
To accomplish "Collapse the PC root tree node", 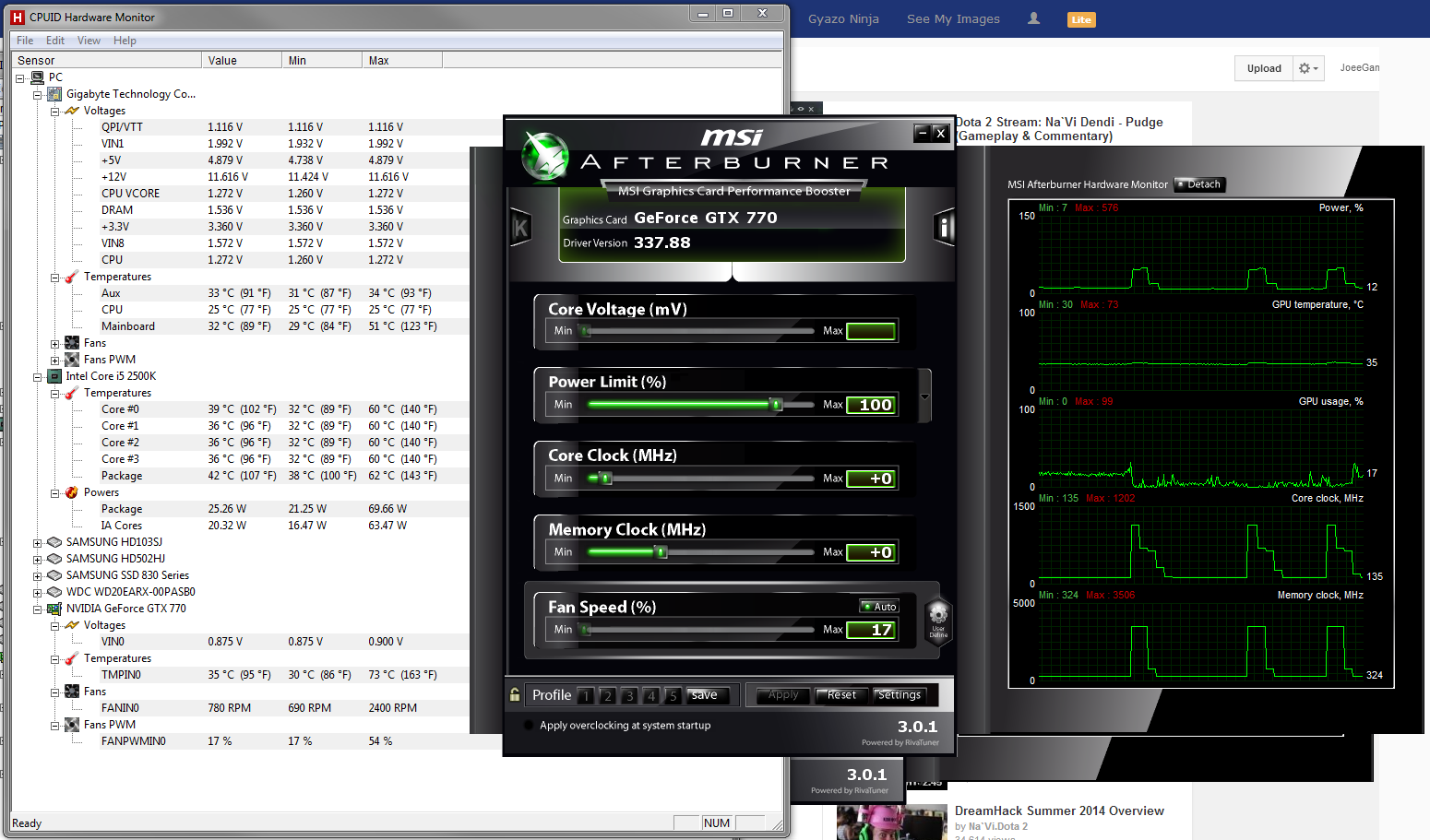I will pyautogui.click(x=20, y=77).
